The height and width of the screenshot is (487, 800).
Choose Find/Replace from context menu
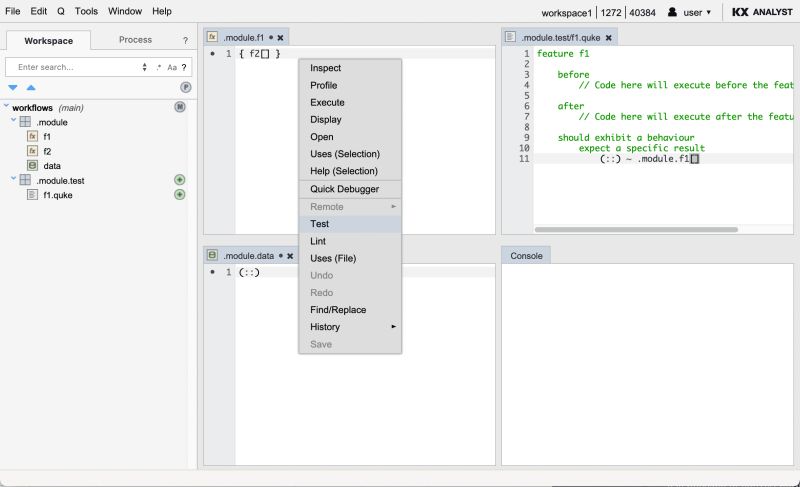click(350, 310)
